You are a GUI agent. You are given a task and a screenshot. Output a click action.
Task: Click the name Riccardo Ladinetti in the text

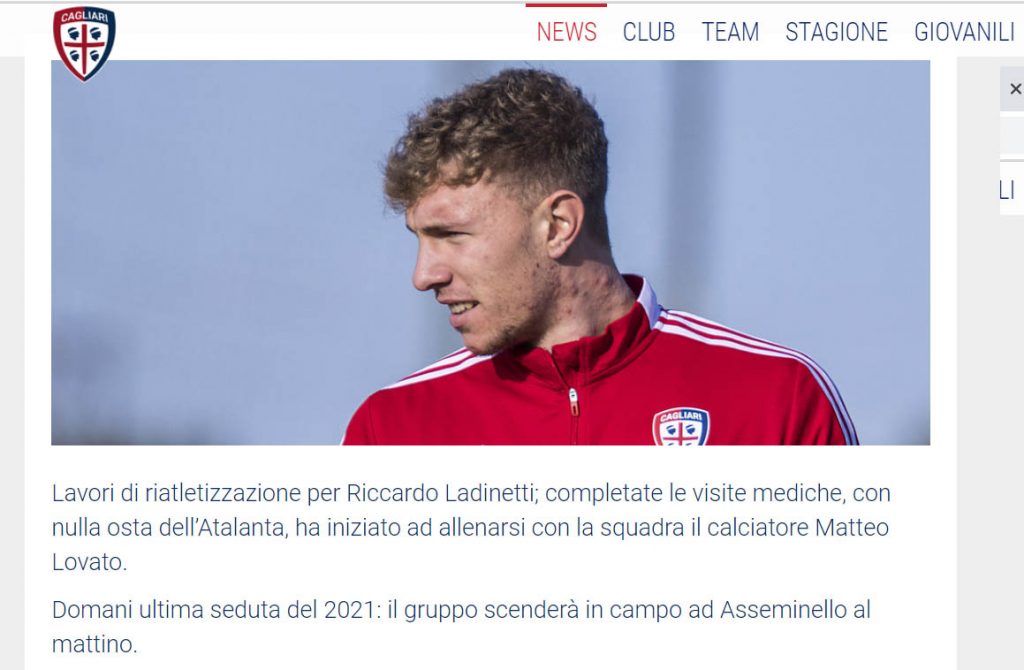tap(441, 493)
